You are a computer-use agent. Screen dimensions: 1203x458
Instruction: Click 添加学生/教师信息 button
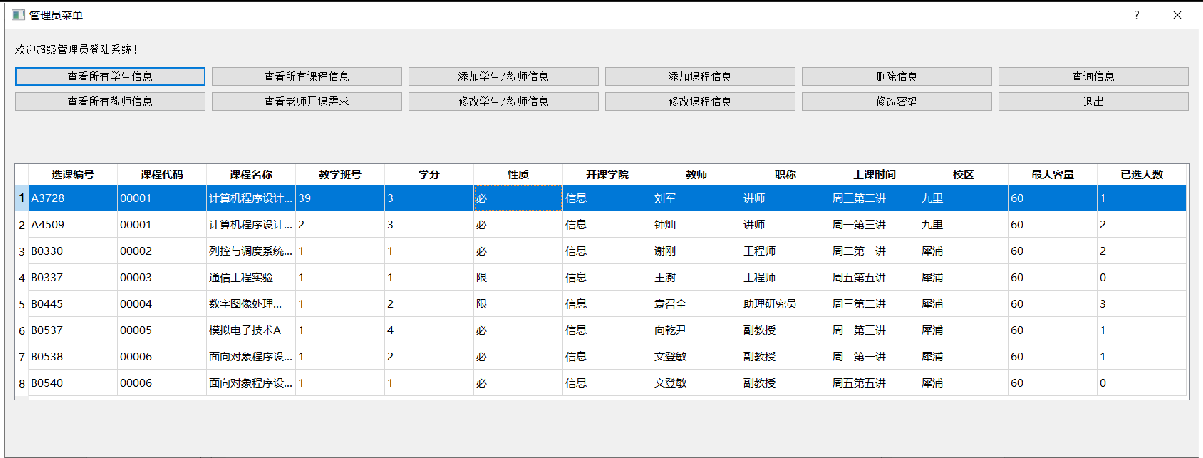(503, 76)
